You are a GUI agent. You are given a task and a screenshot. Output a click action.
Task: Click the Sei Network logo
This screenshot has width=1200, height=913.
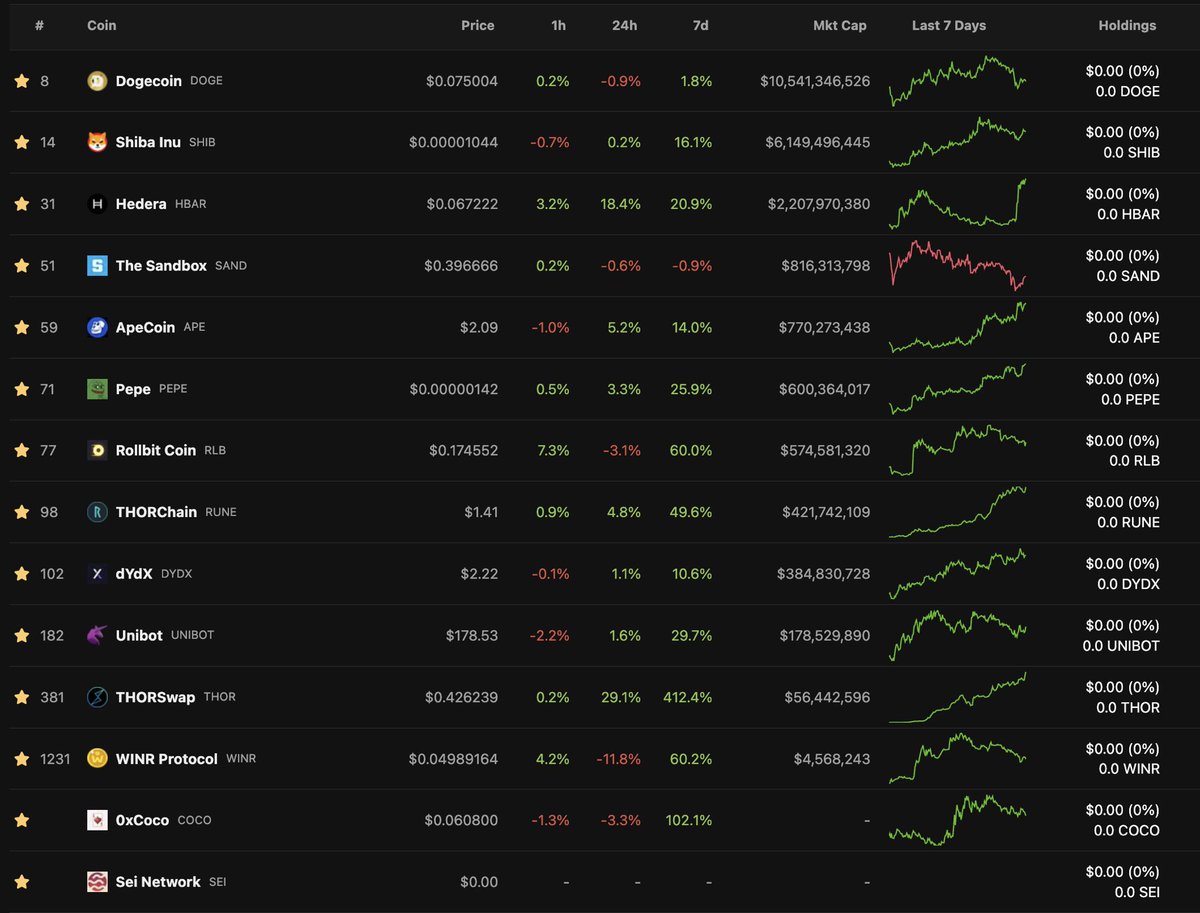97,882
